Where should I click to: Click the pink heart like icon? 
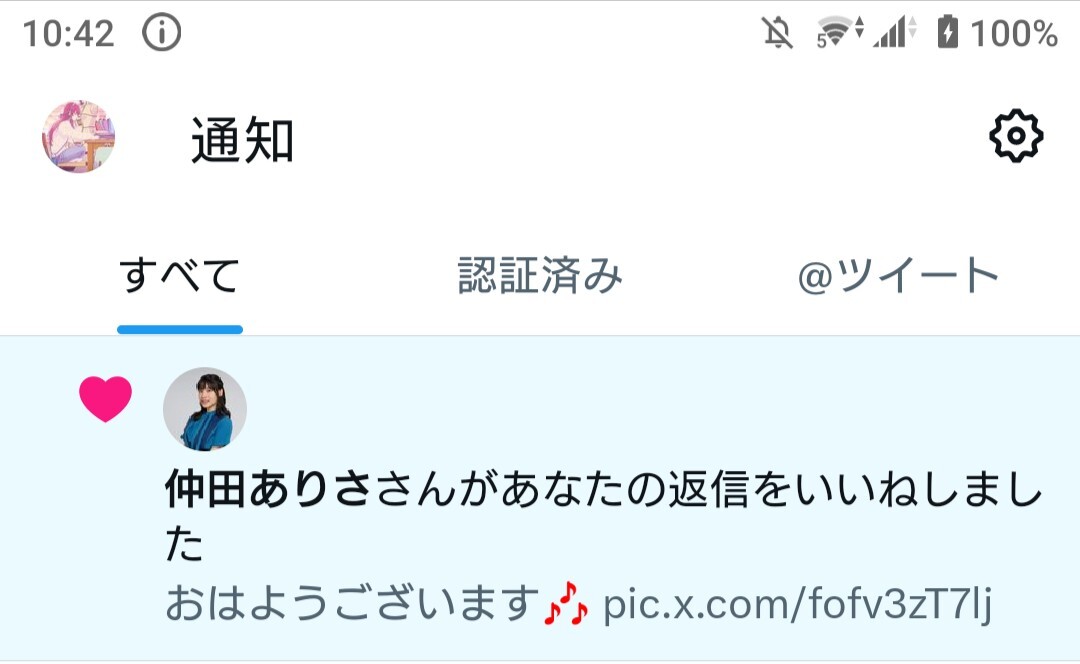tap(105, 398)
